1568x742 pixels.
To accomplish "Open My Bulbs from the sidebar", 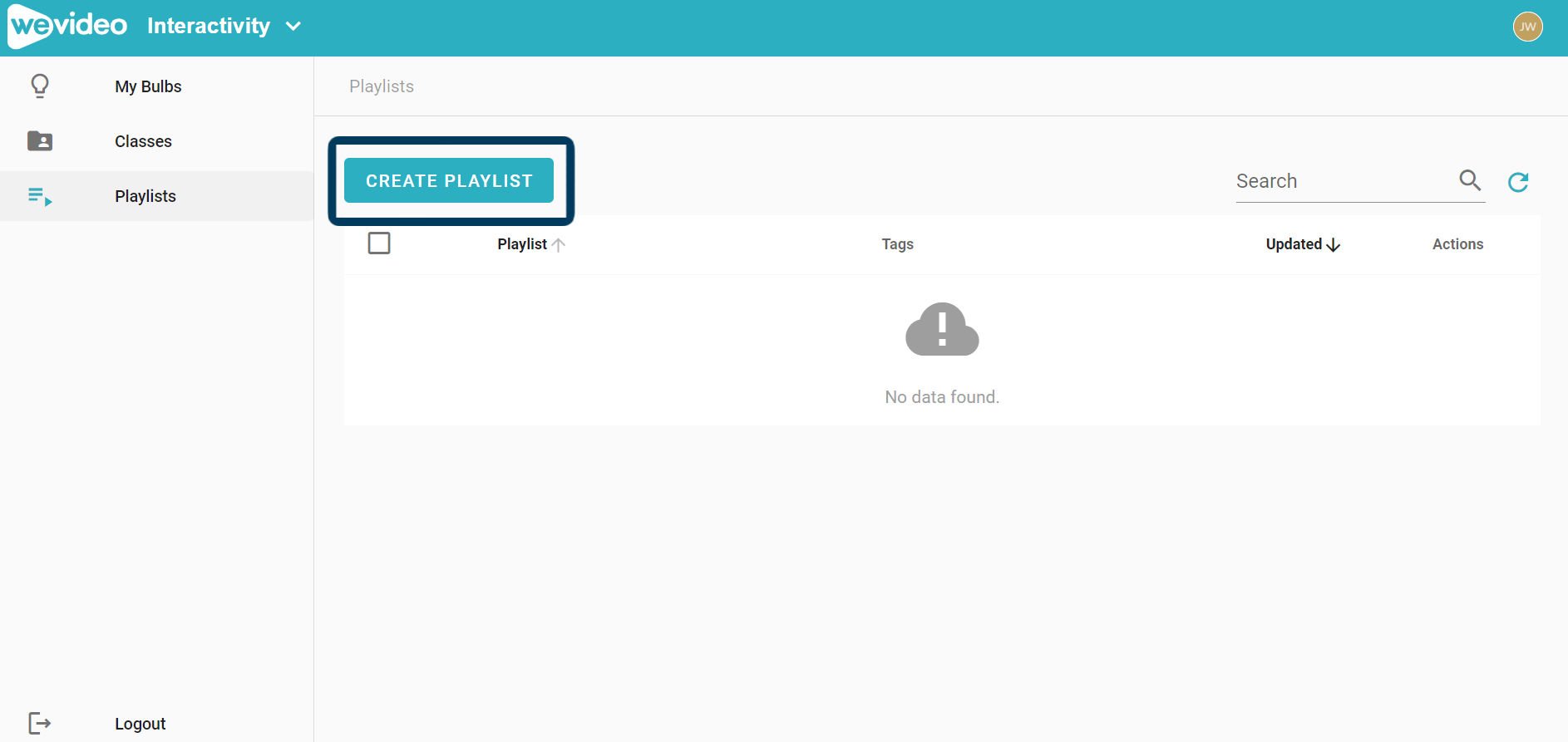I will [x=148, y=86].
